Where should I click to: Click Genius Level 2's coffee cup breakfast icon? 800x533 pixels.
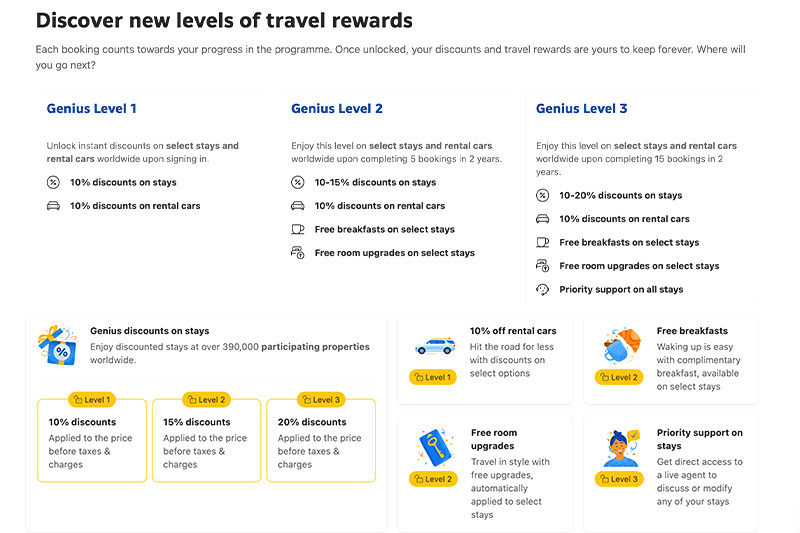point(298,230)
